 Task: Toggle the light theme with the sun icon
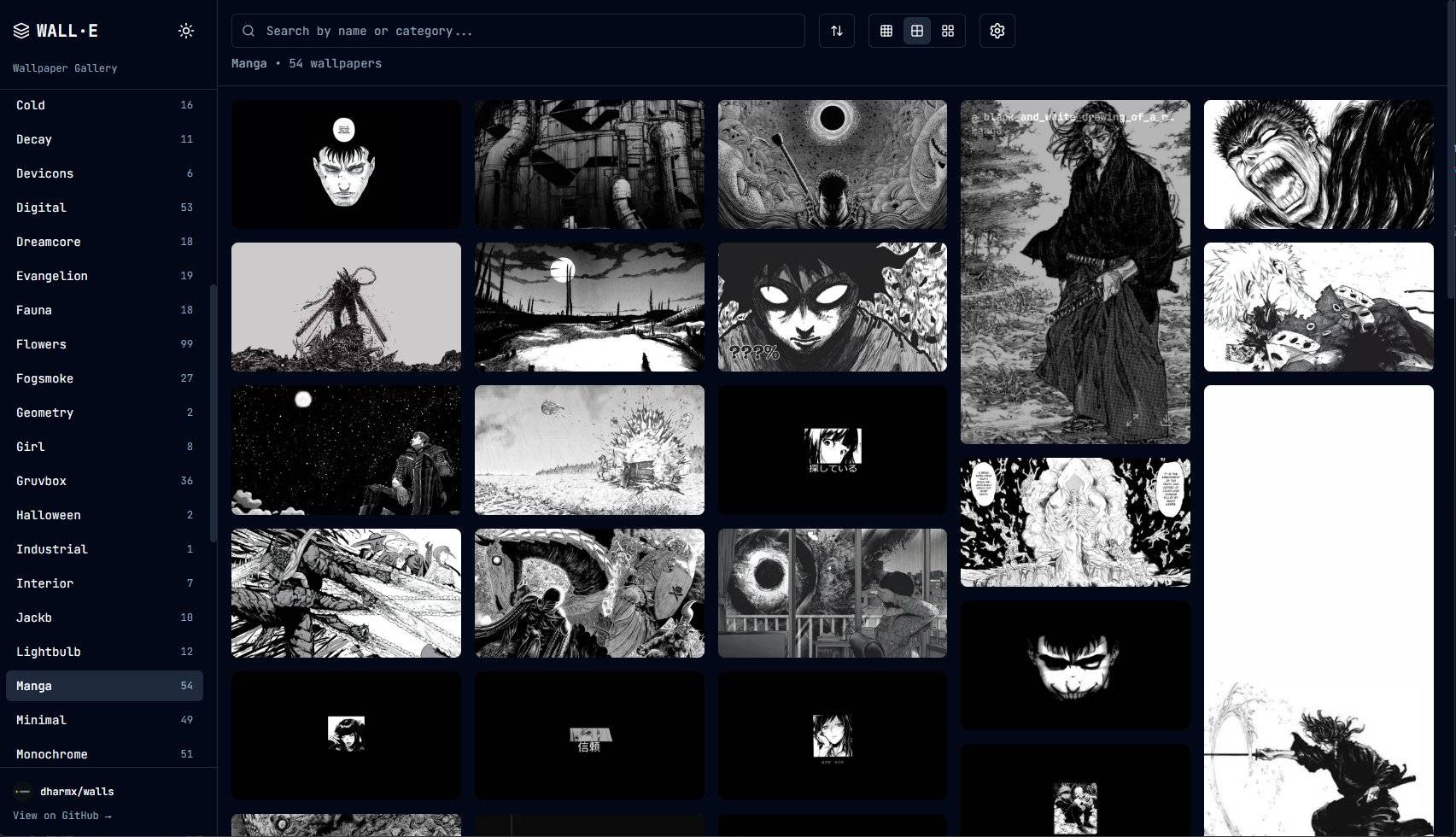pos(185,30)
